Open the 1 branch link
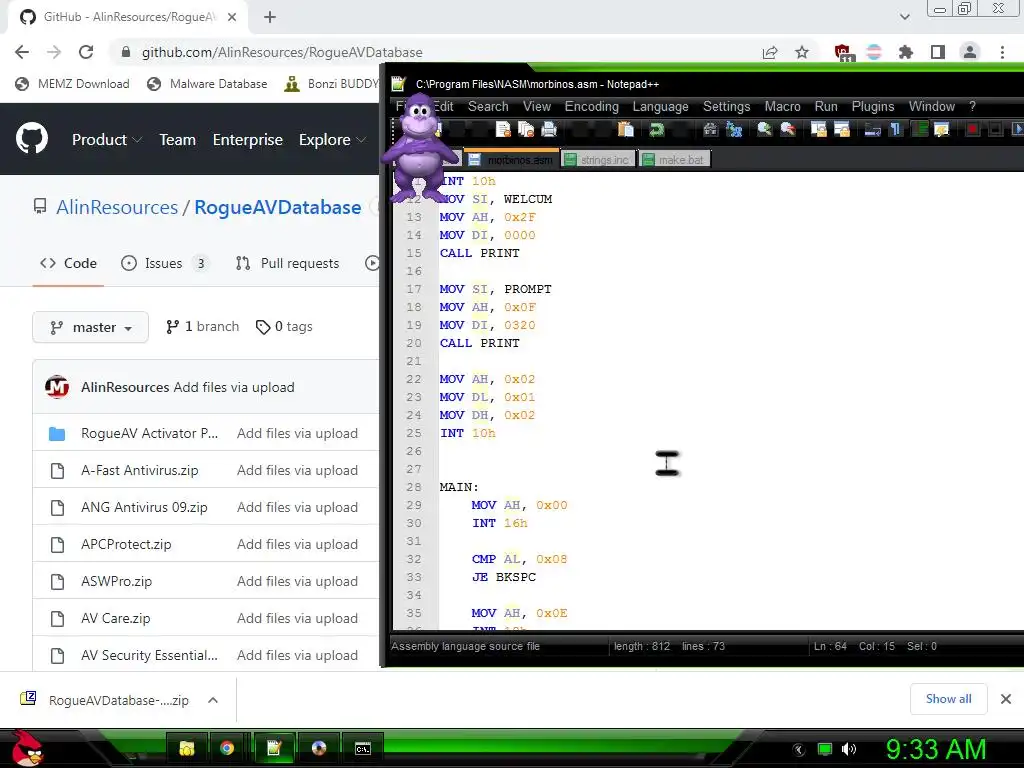This screenshot has height=768, width=1024. coord(202,327)
